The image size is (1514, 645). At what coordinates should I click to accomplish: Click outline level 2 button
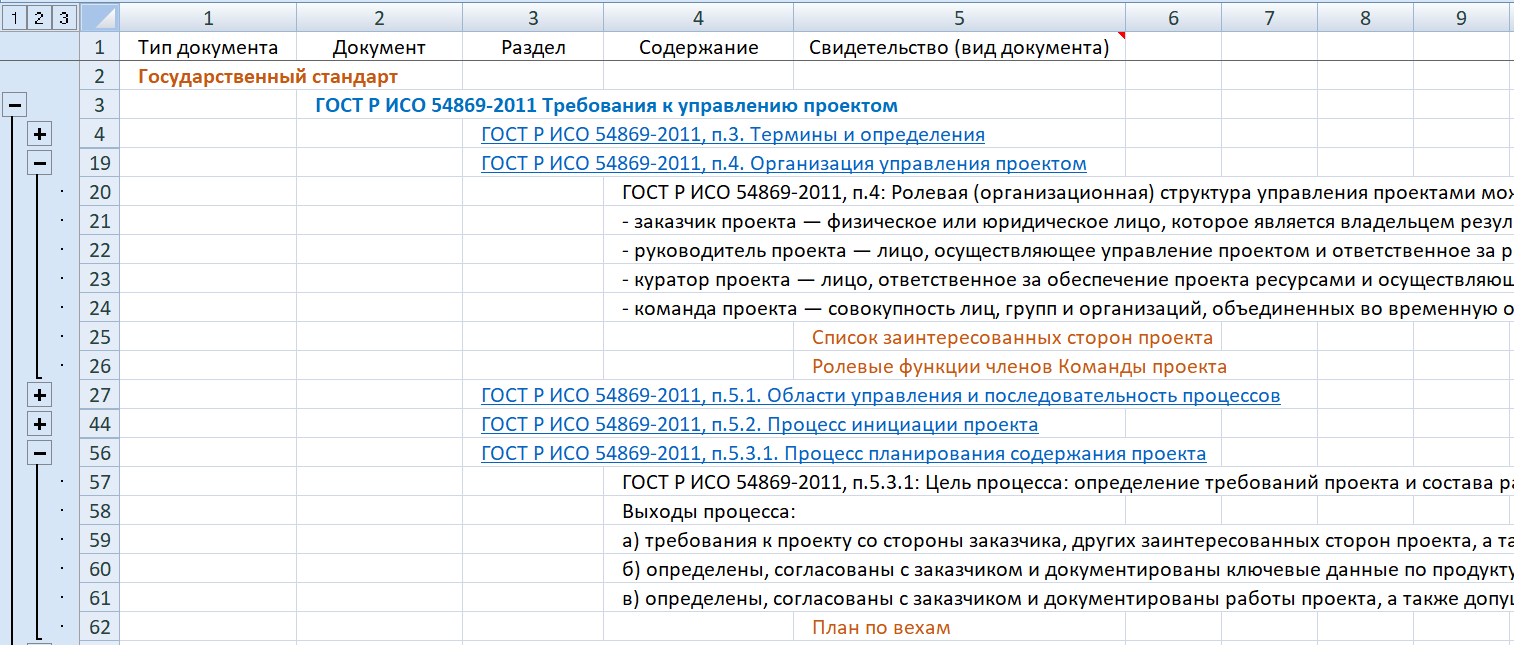(x=38, y=17)
